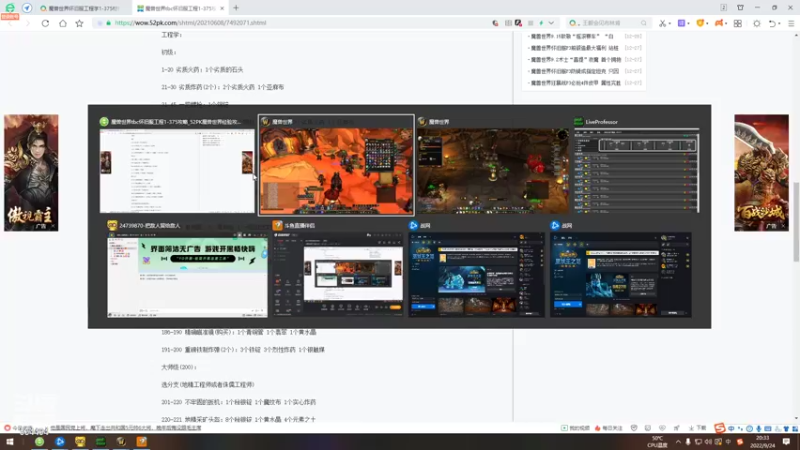Click the left game advertisement banner
This screenshot has height=450, width=800.
[31, 172]
